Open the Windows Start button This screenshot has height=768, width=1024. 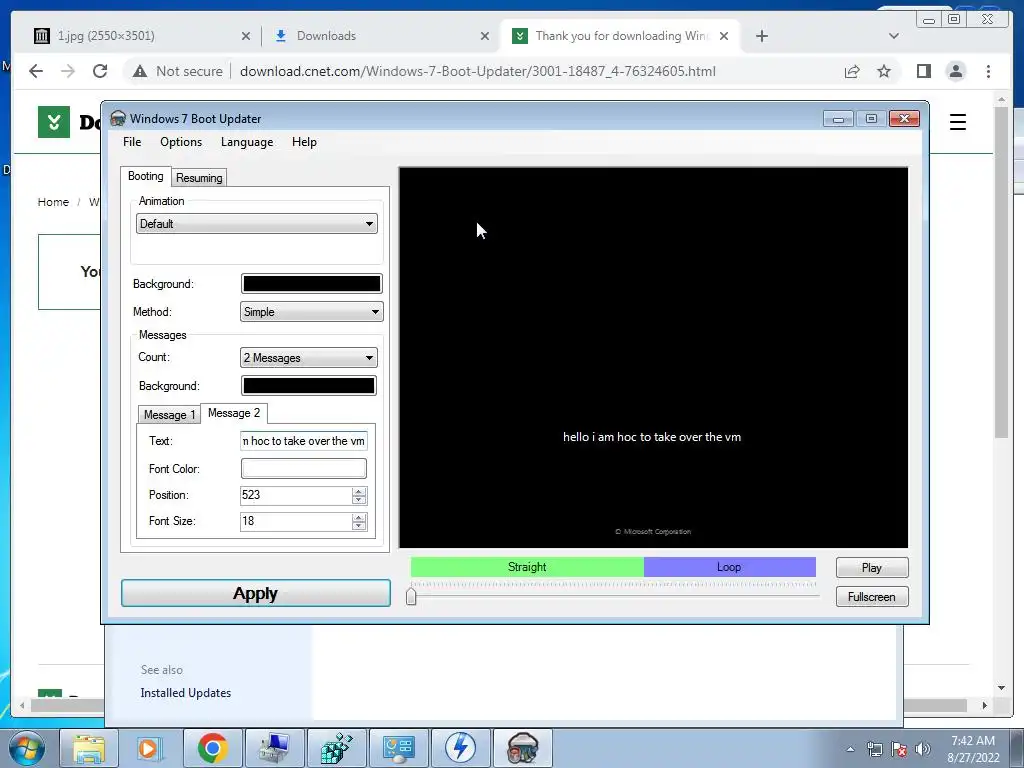click(x=27, y=748)
